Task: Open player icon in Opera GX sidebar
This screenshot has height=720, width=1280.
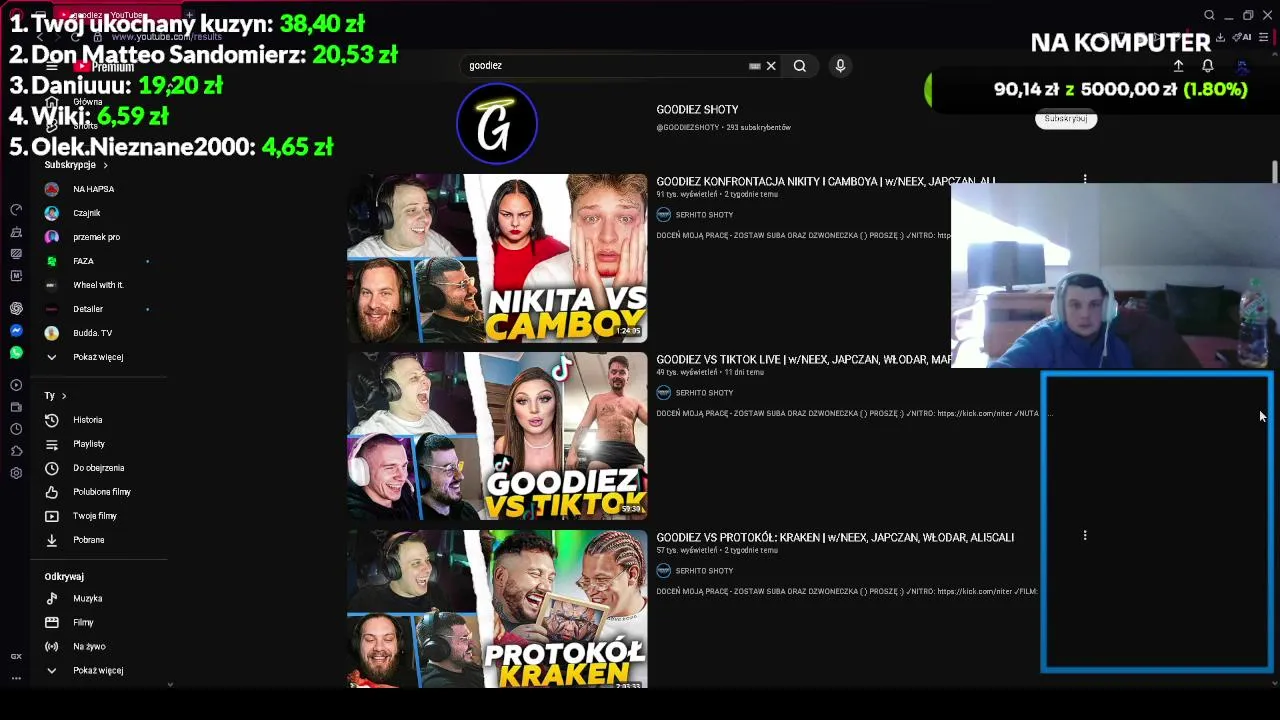Action: 16,385
